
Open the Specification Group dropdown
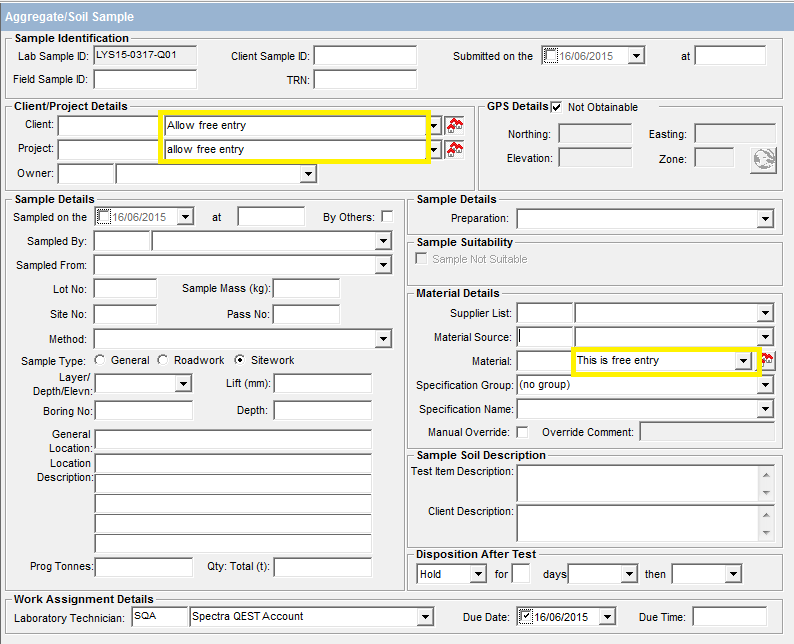click(765, 385)
